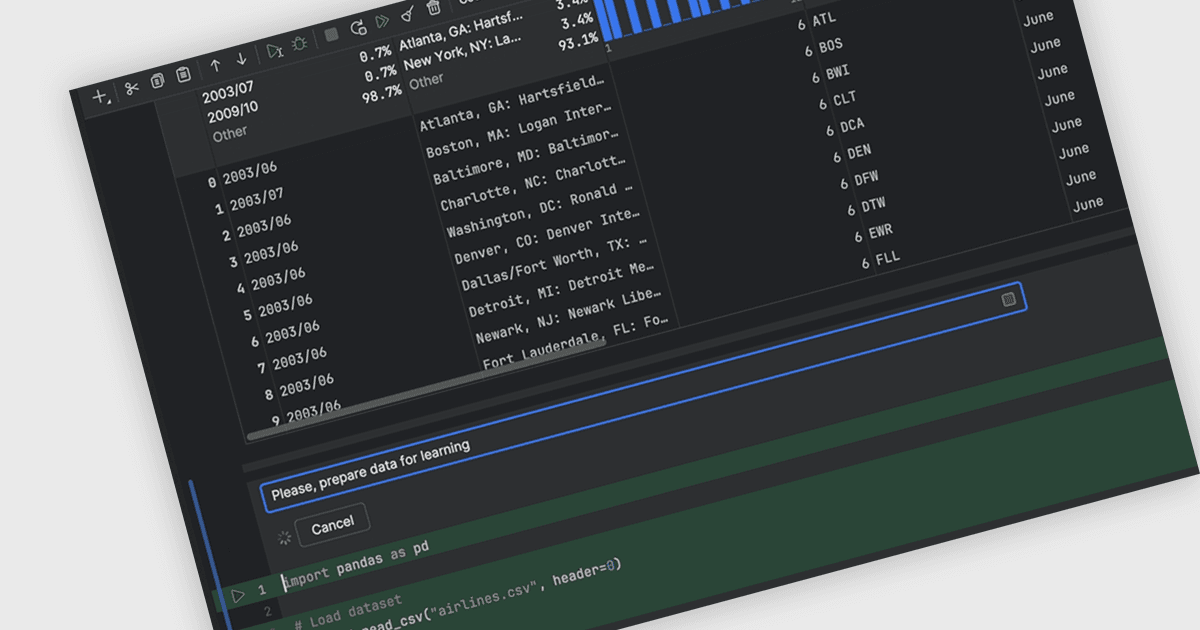Interrupt kernel with the stop square
Viewport: 1200px width, 630px height.
tap(332, 36)
